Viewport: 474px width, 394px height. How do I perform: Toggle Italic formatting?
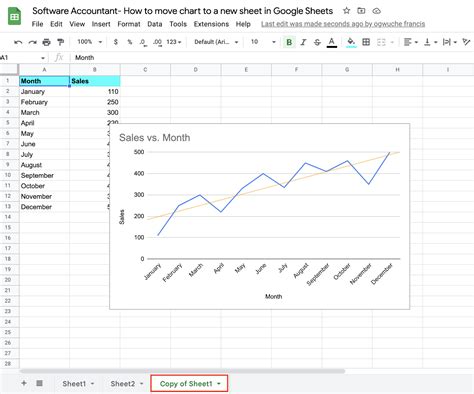(x=303, y=42)
